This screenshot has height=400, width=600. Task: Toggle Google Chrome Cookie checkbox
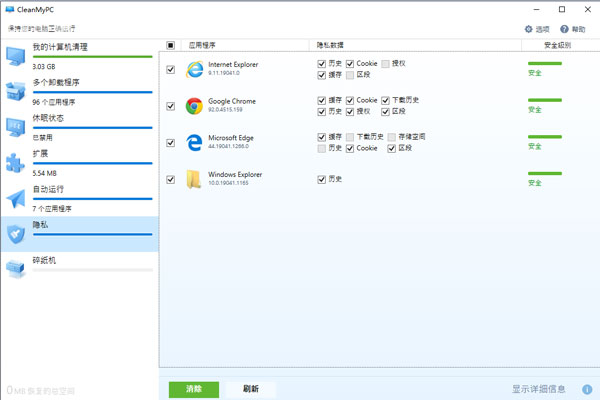point(350,100)
